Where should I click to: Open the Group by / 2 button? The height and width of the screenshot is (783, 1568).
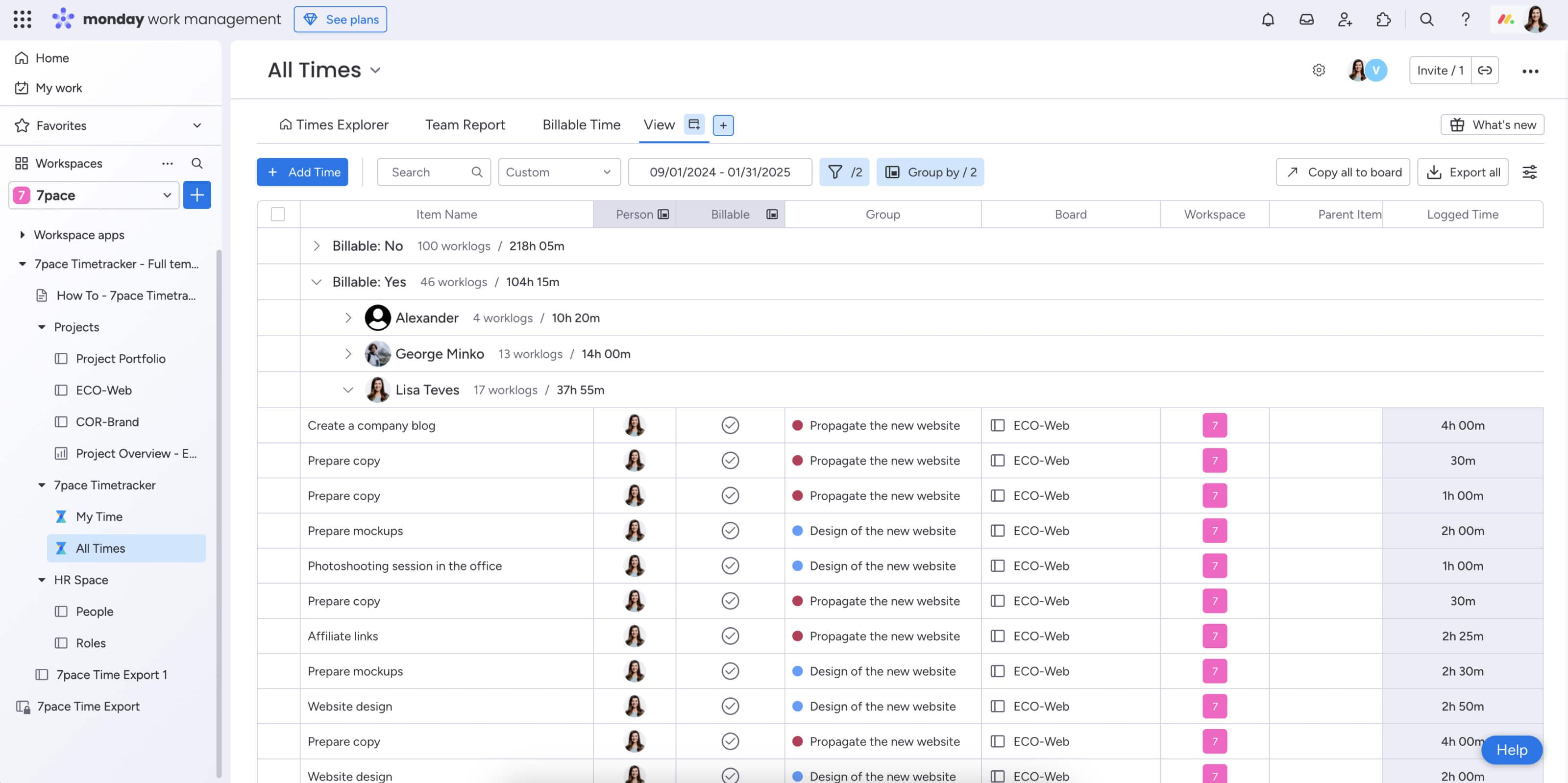coord(930,171)
